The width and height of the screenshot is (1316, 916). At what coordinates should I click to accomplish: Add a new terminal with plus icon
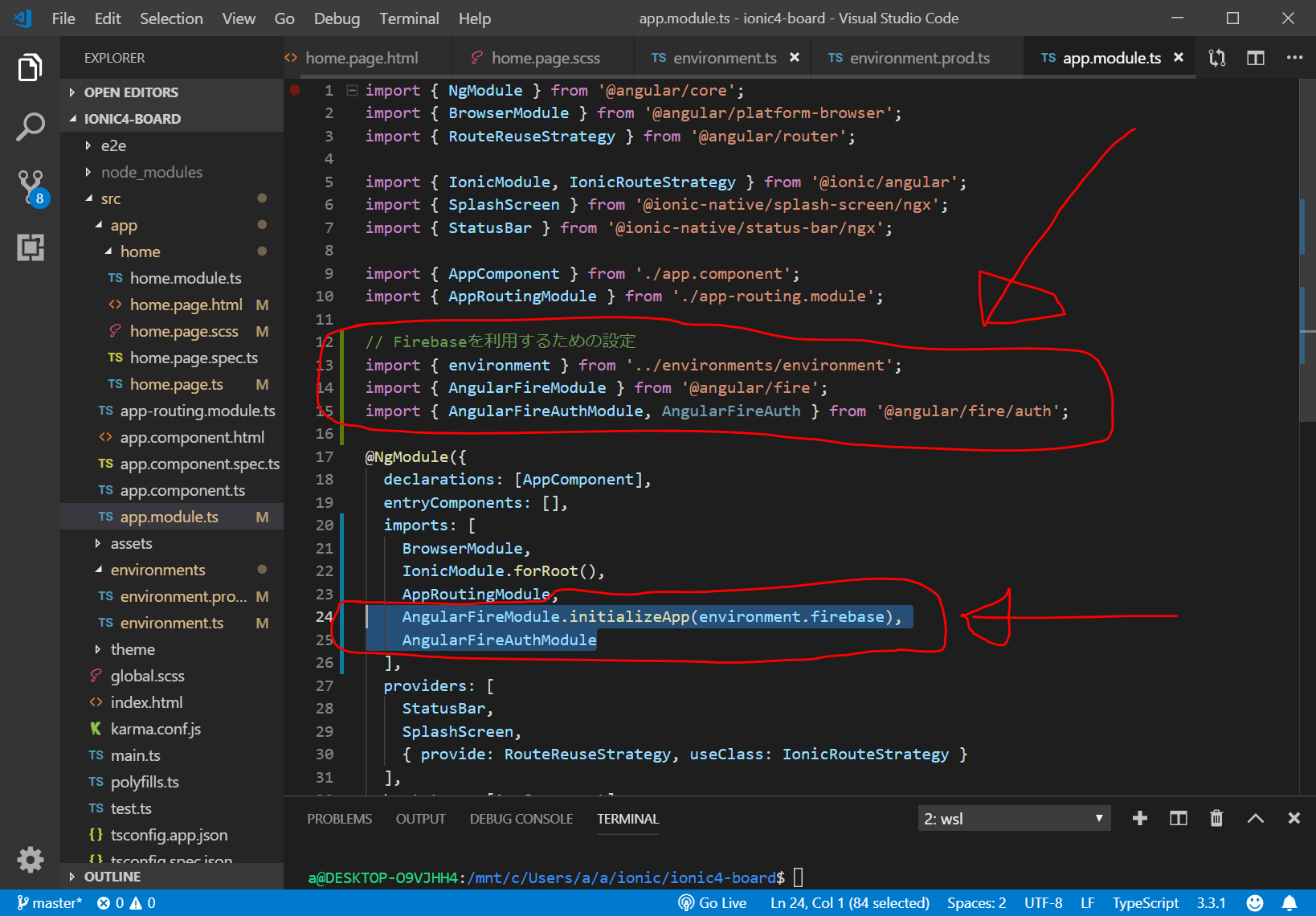coord(1139,818)
